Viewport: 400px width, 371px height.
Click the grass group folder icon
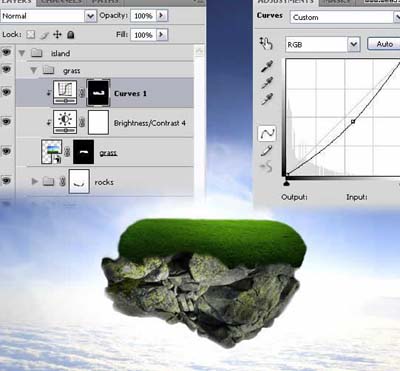coord(49,70)
